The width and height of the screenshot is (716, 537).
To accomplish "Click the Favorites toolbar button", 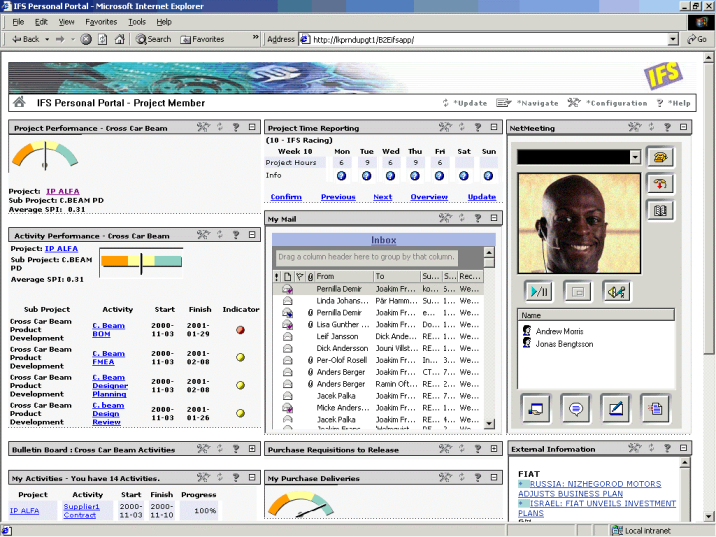I will pos(202,39).
